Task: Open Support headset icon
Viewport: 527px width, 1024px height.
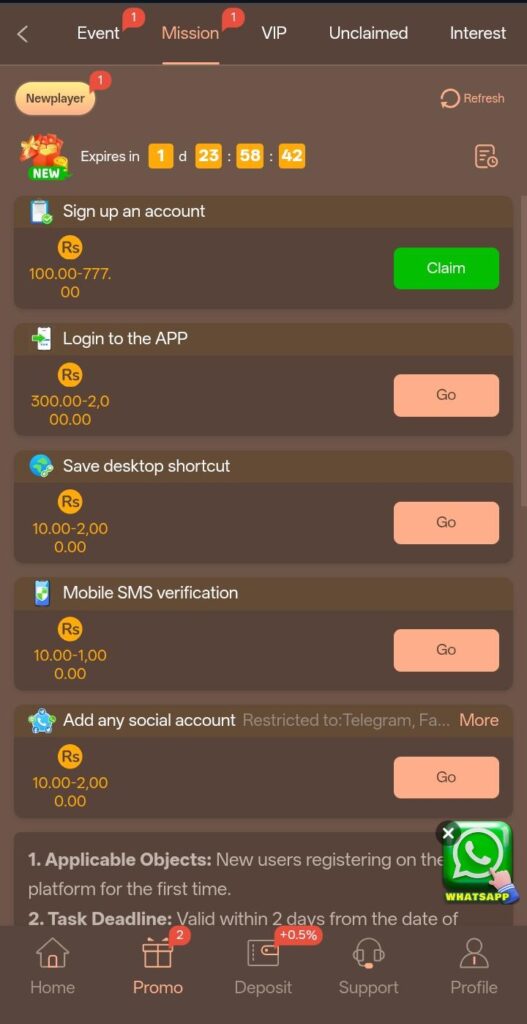Action: [x=368, y=953]
